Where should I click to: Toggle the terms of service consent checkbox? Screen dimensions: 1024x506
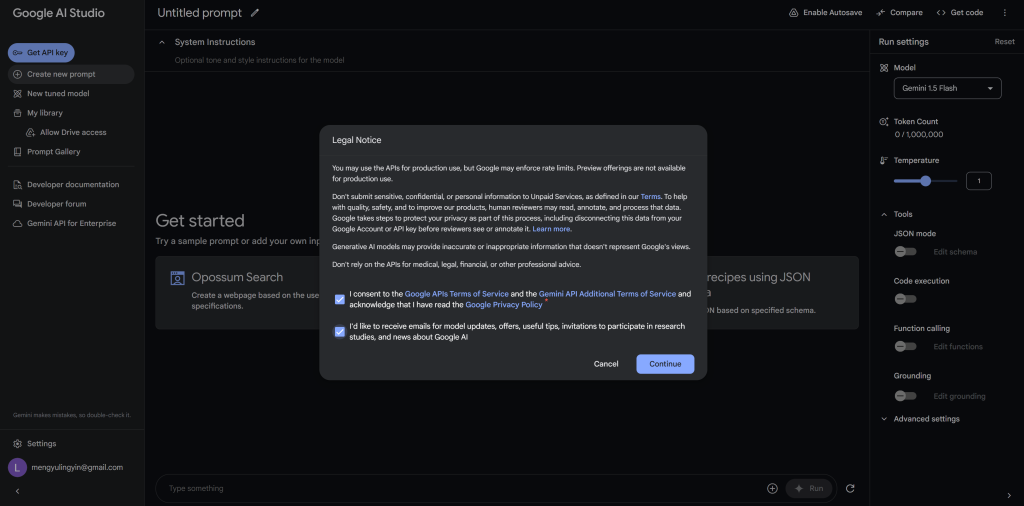click(340, 300)
